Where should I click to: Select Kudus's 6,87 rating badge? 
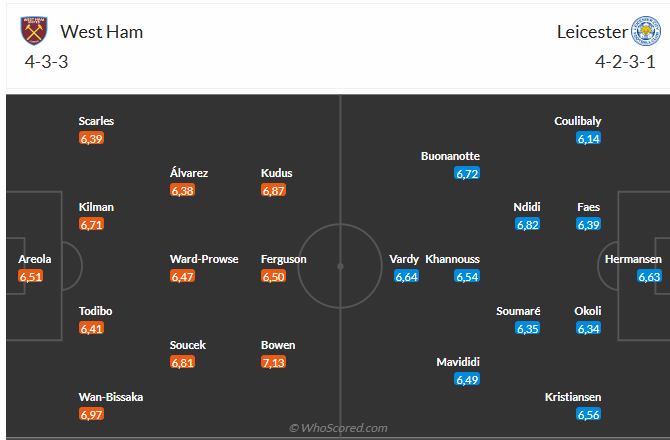click(273, 190)
